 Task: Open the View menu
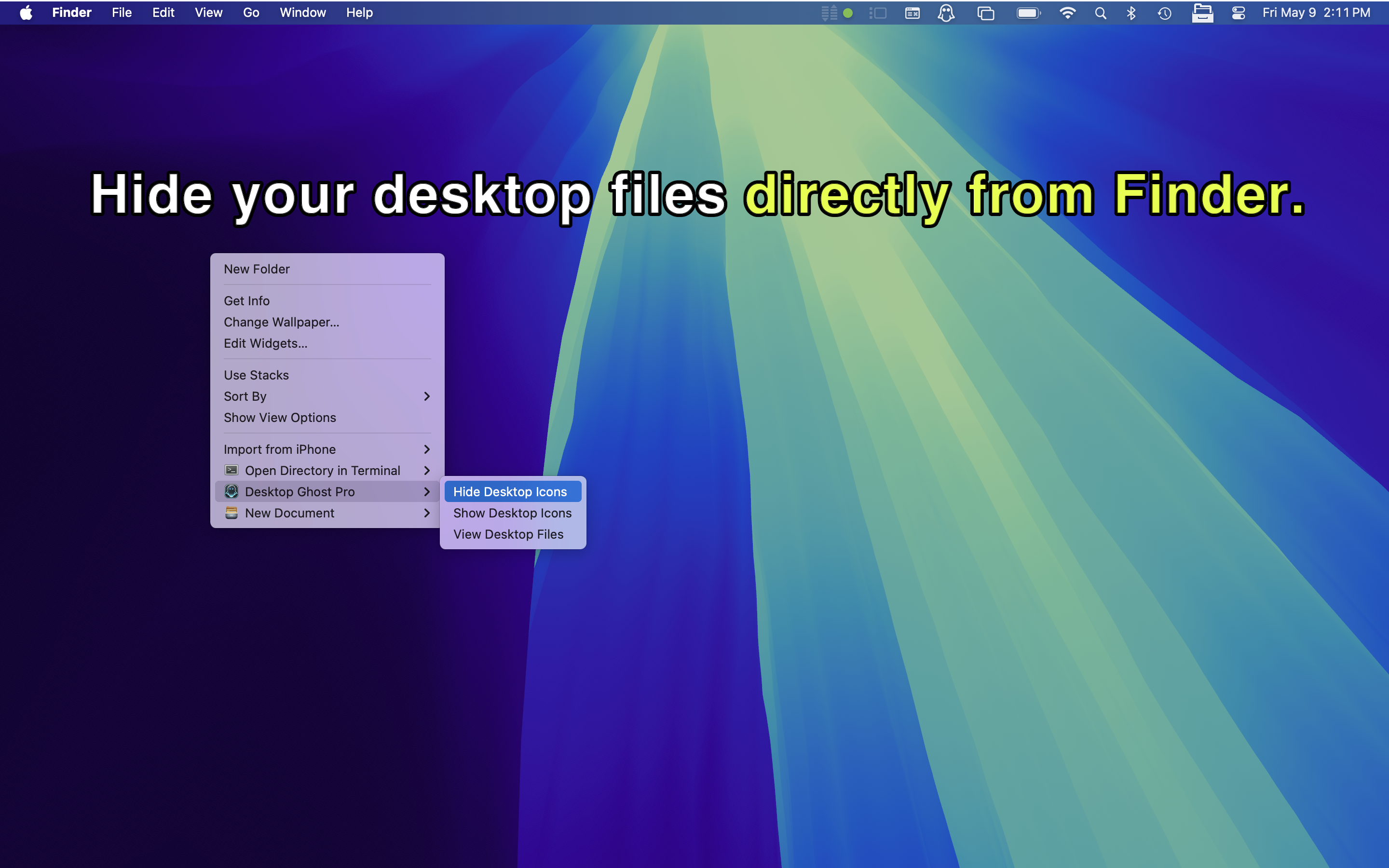point(208,13)
